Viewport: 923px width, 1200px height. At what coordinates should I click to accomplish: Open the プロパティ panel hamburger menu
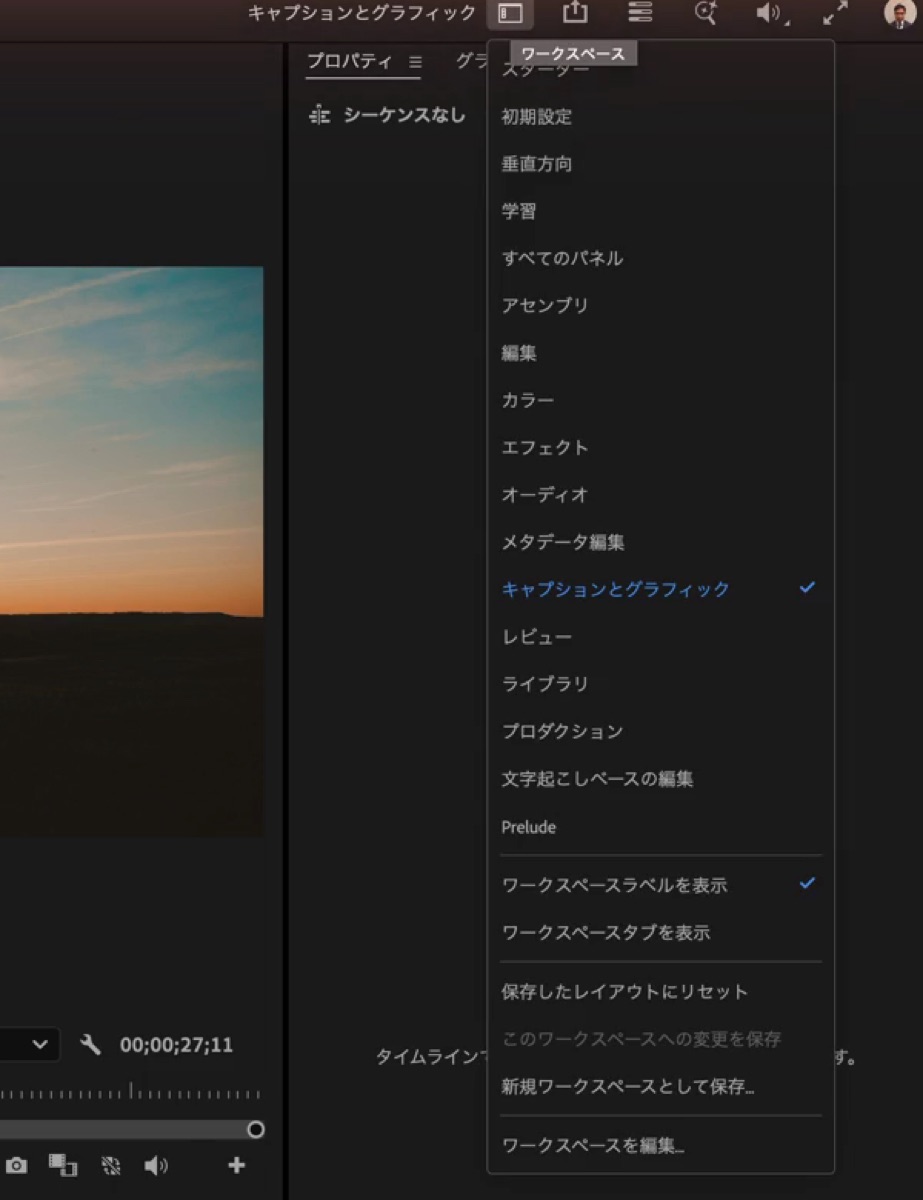(x=415, y=61)
